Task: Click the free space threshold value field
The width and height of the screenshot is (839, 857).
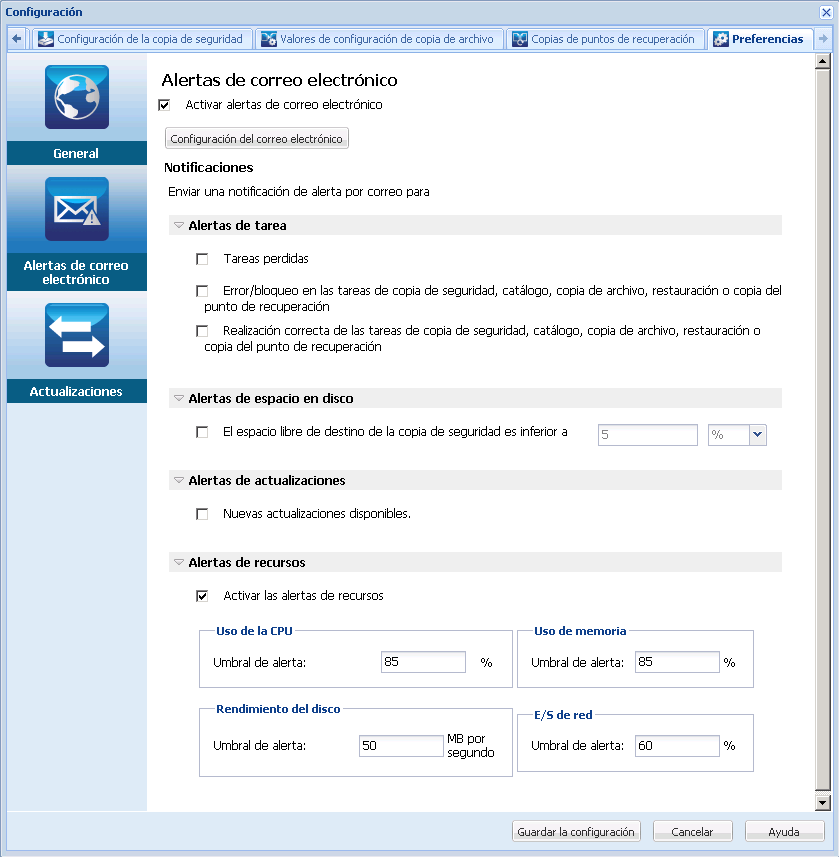Action: [x=648, y=435]
